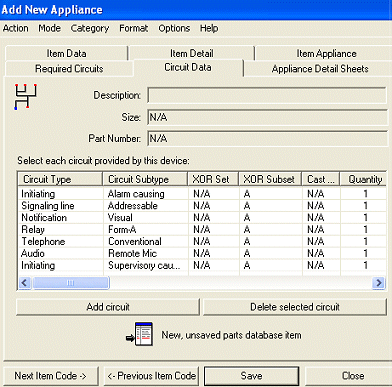
Task: Click the Add circuit button
Action: click(108, 307)
